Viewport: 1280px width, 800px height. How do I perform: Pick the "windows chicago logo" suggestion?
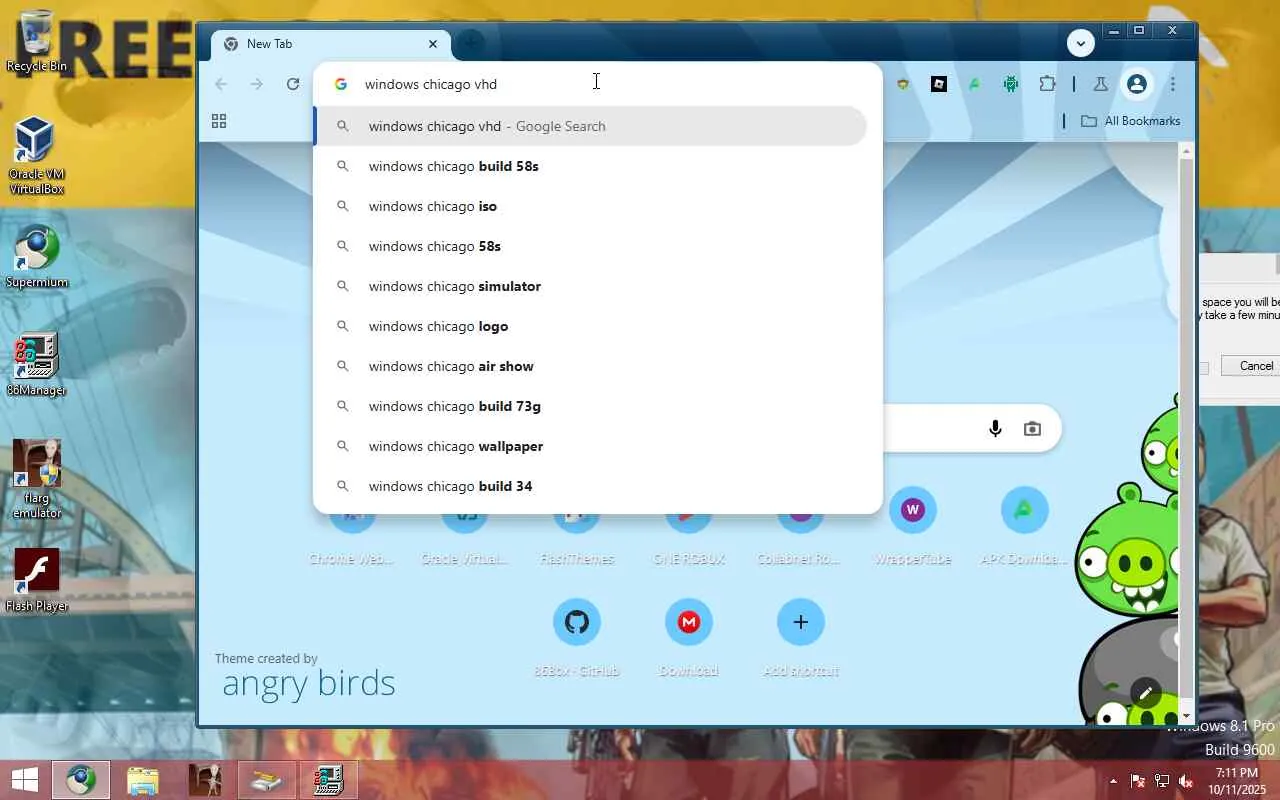click(x=590, y=326)
